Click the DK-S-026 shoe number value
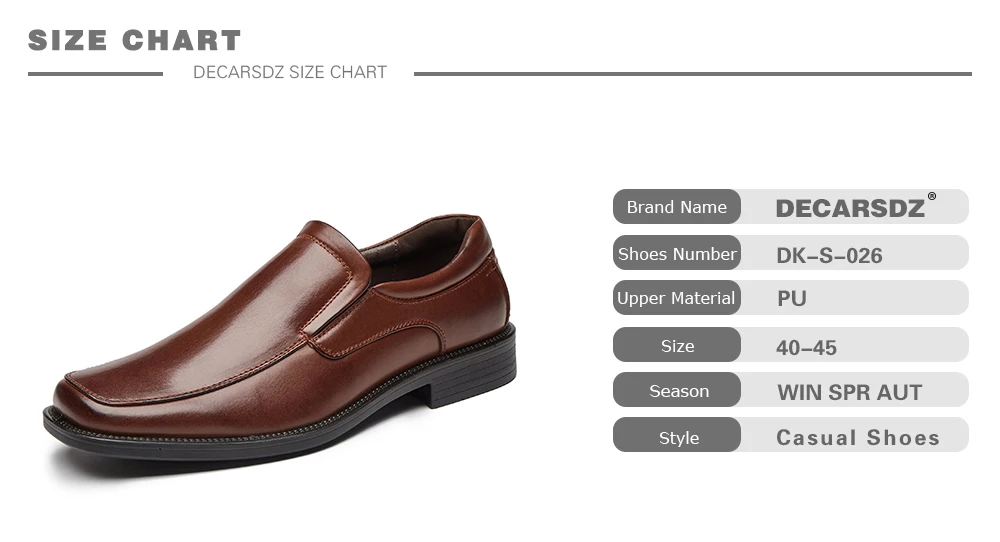1000x542 pixels. pos(829,256)
